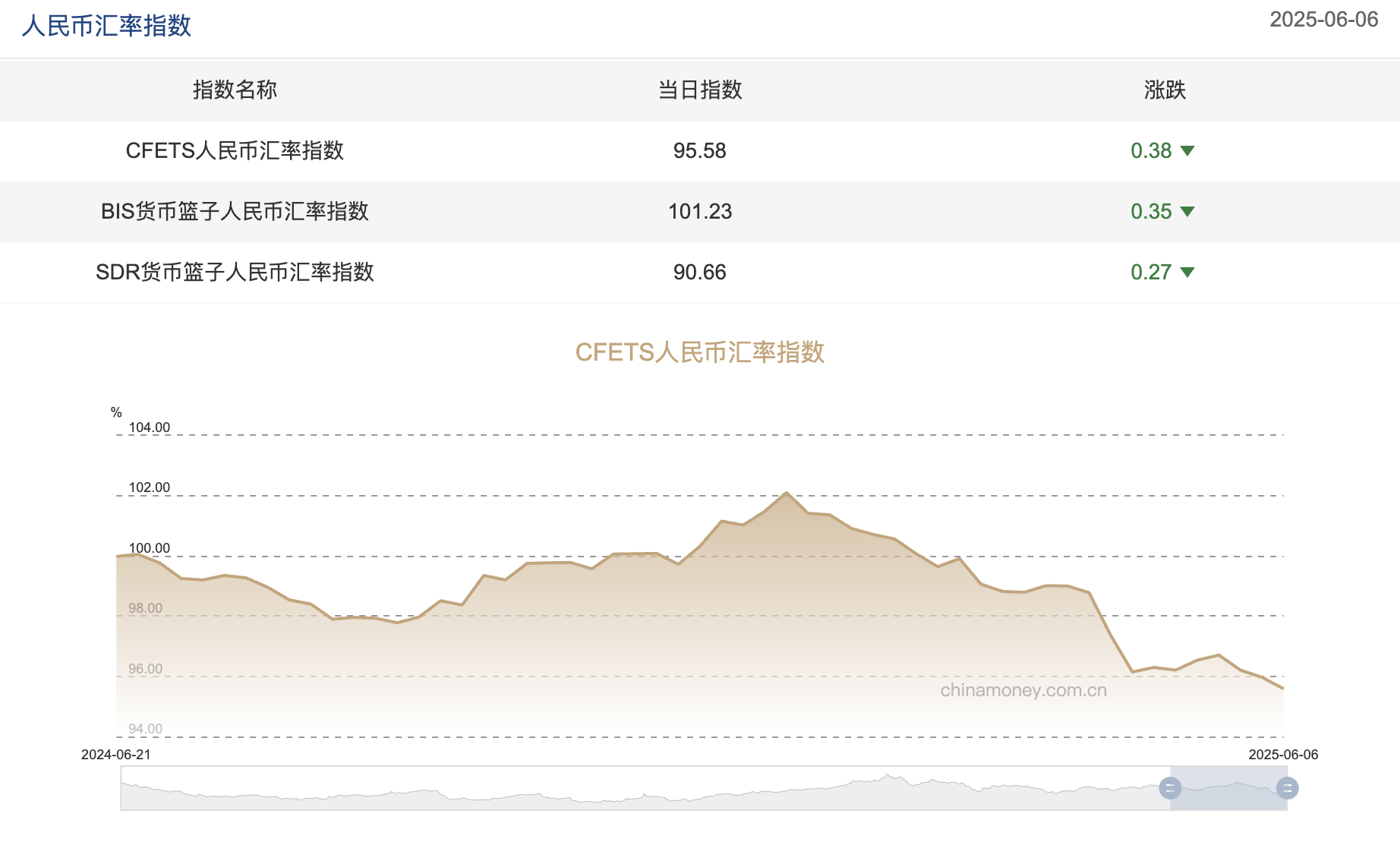Click the left circular slider handle
The height and width of the screenshot is (861, 1400).
click(x=1169, y=790)
